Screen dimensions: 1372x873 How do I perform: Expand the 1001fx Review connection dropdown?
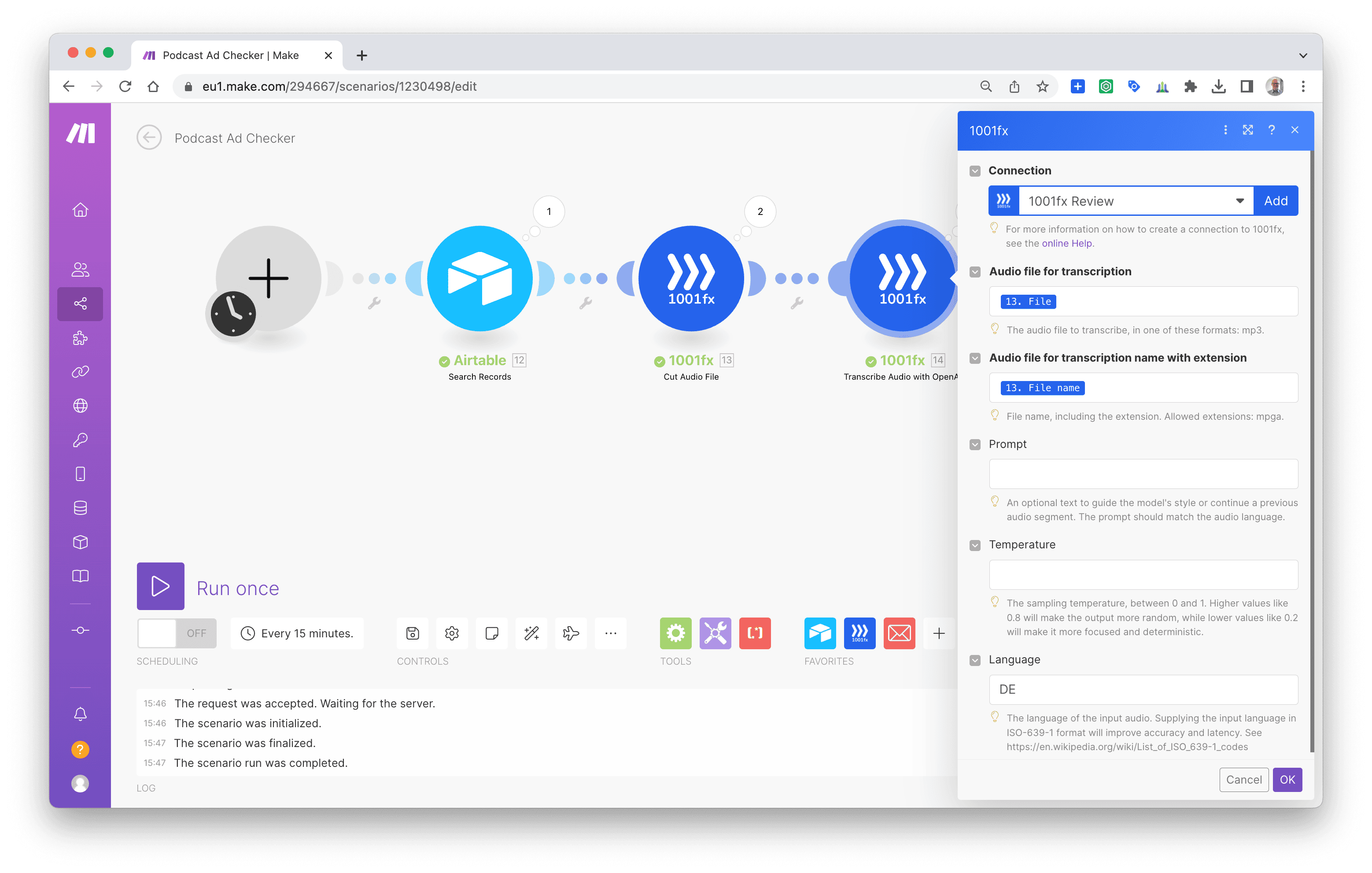click(x=1239, y=201)
